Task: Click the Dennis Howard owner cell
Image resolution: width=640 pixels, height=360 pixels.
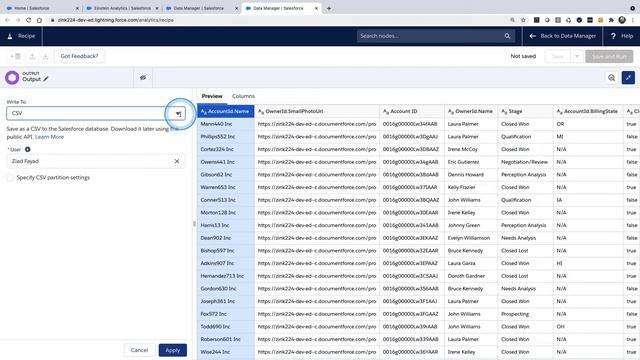Action: (x=471, y=174)
